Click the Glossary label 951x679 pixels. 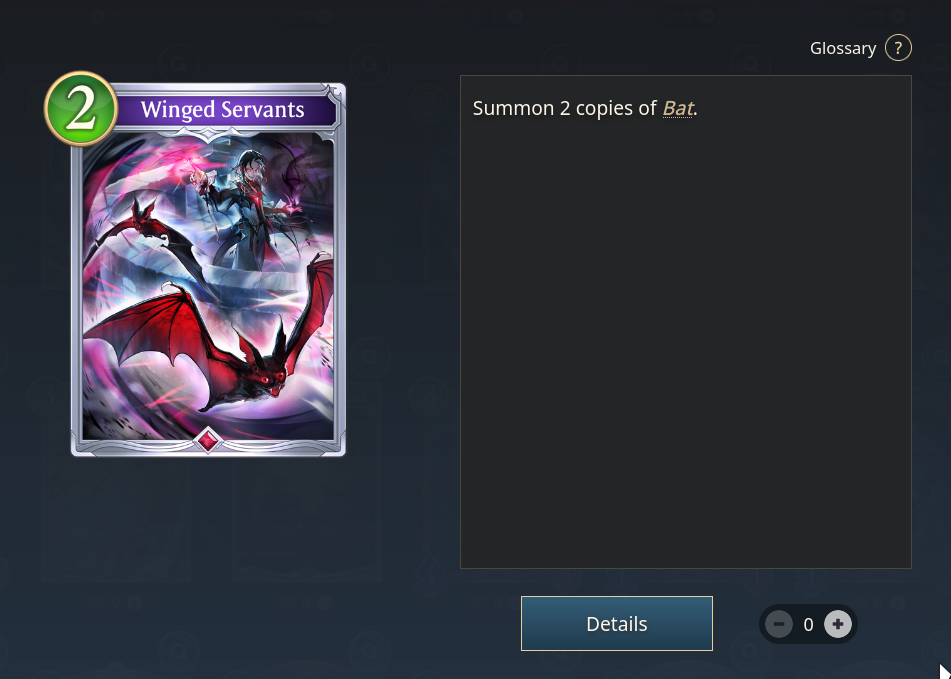point(842,48)
